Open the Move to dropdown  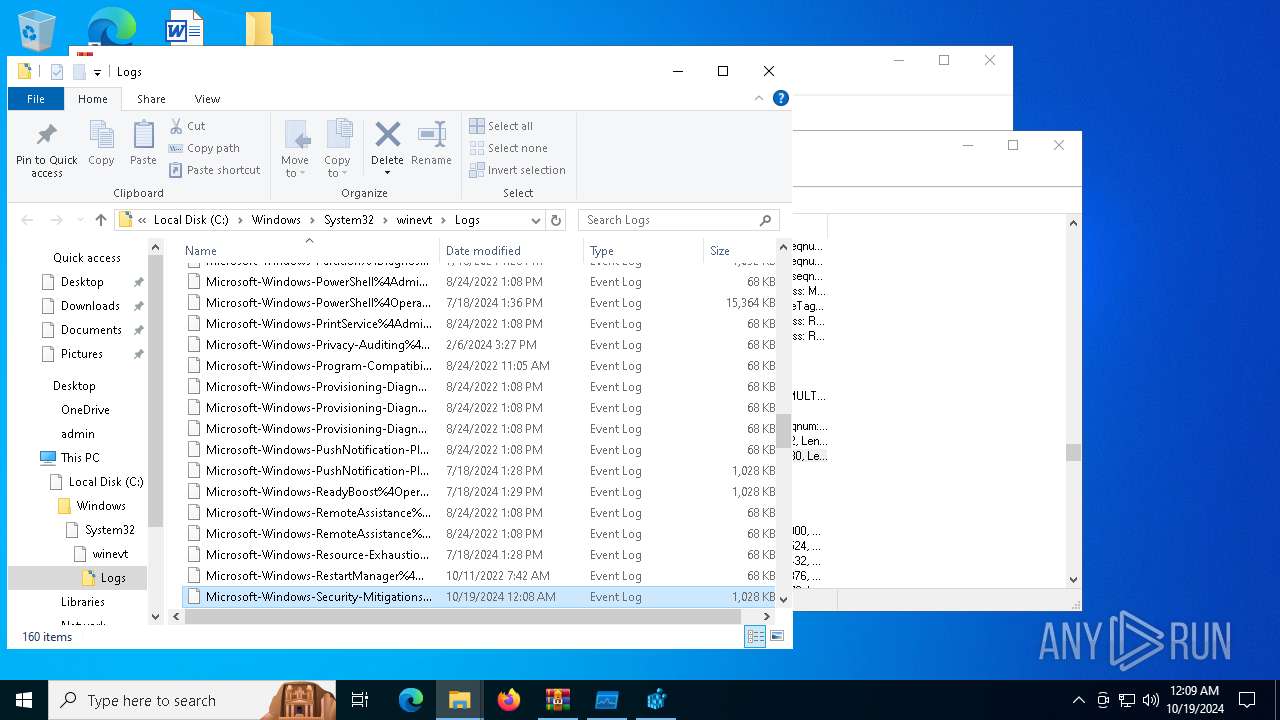tap(295, 148)
